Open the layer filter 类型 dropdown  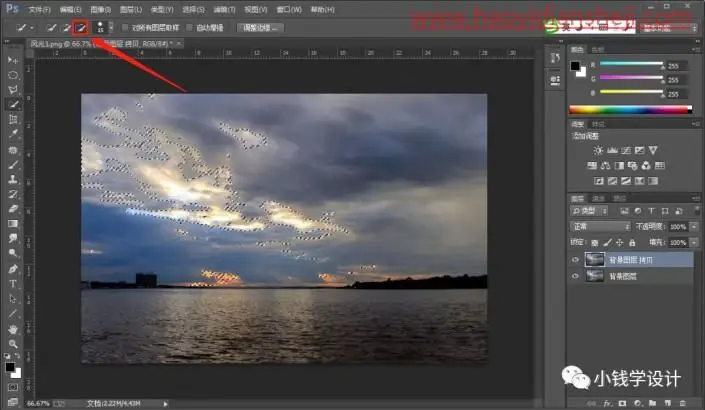tap(589, 211)
